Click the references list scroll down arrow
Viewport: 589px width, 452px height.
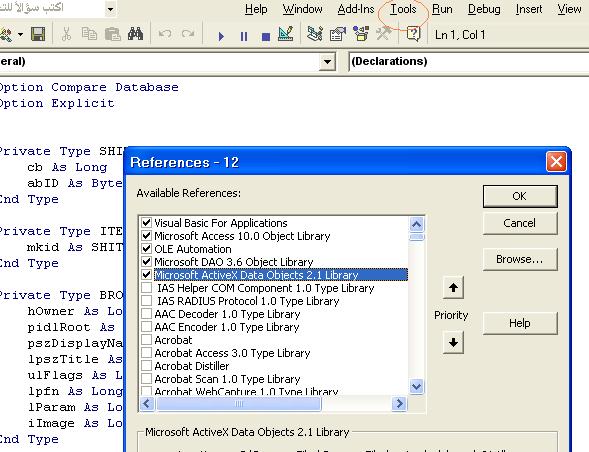pos(416,386)
